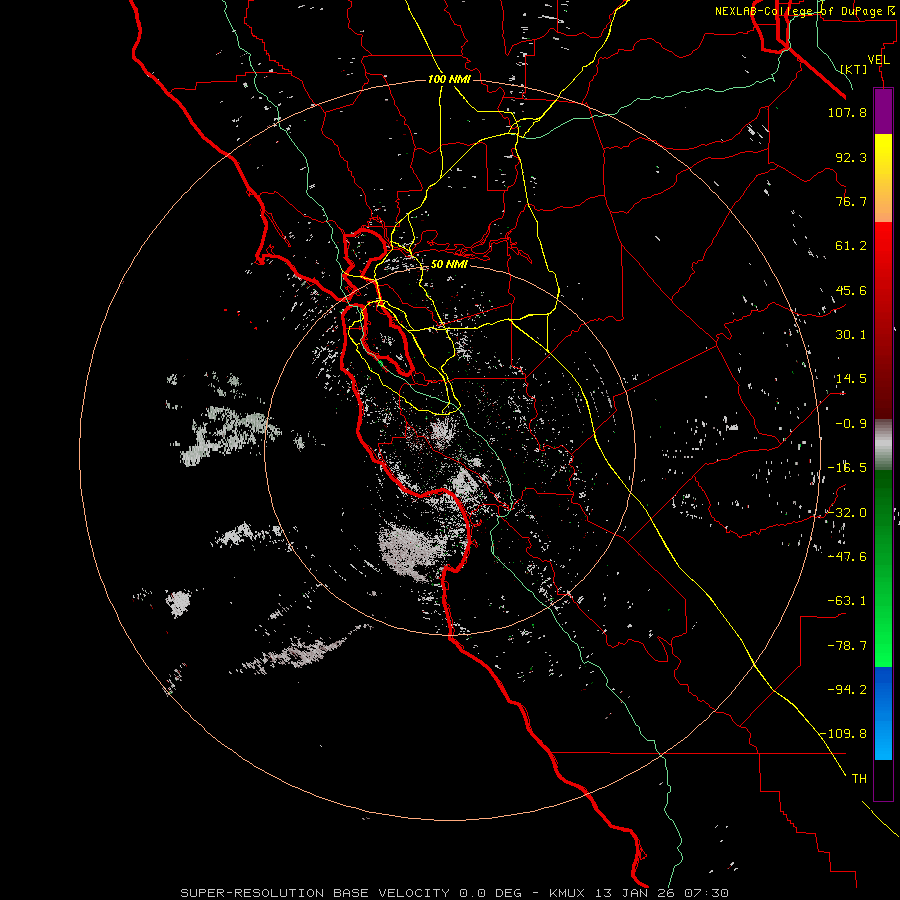This screenshot has width=900, height=900.
Task: Pick the yellow segment of the velocity color bar
Action: (883, 178)
